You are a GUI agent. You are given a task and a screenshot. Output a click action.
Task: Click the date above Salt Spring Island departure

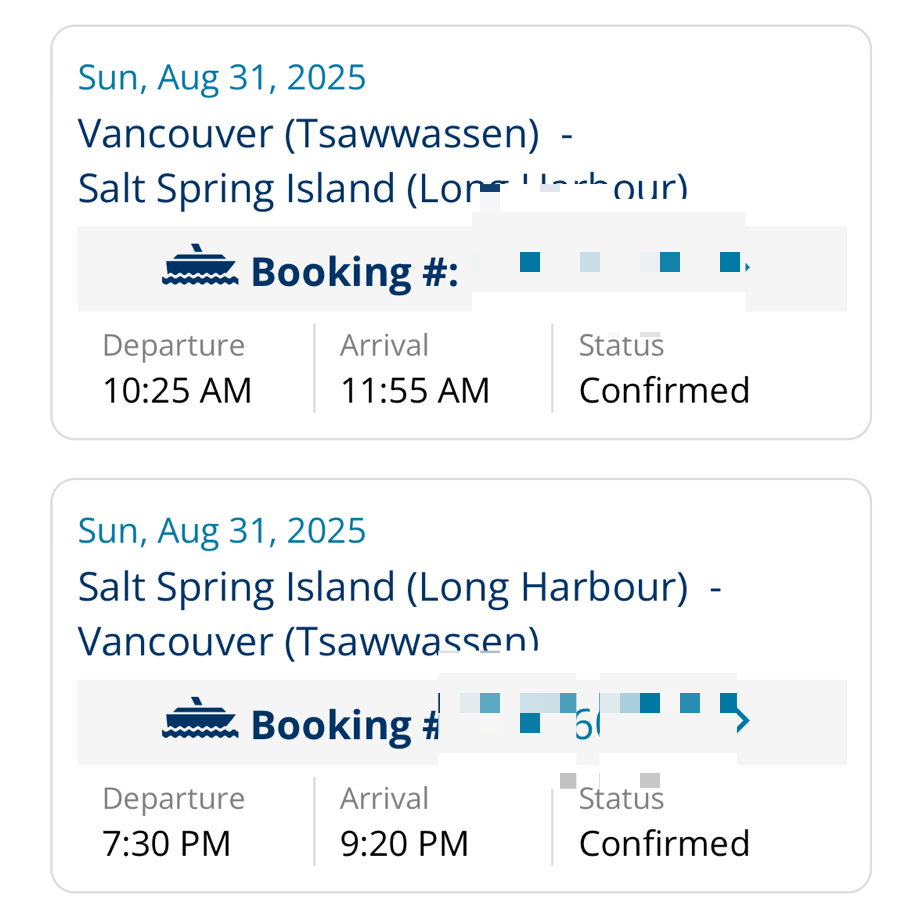222,530
